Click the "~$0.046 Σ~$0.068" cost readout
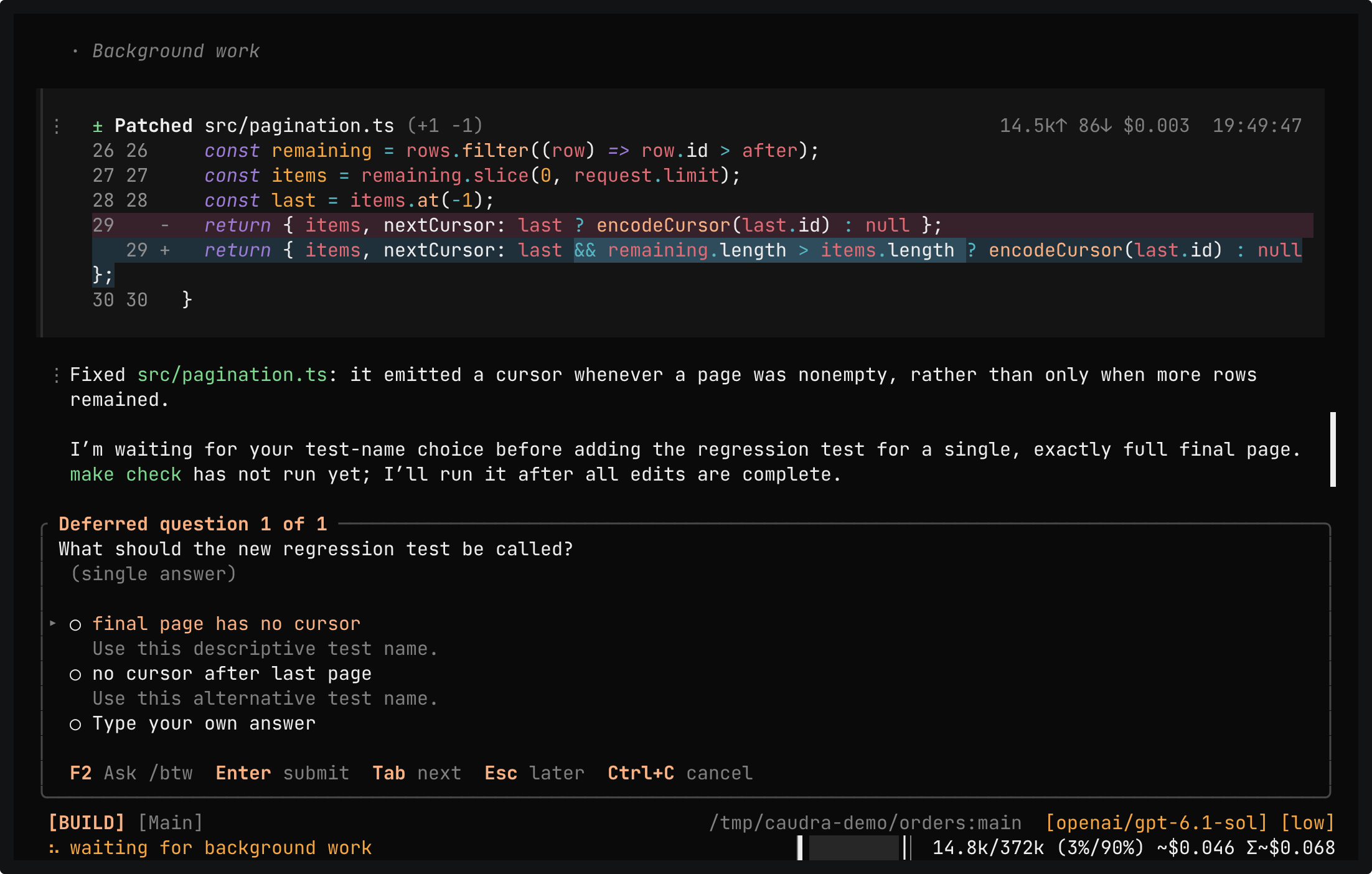The width and height of the screenshot is (1372, 874). (x=1246, y=848)
